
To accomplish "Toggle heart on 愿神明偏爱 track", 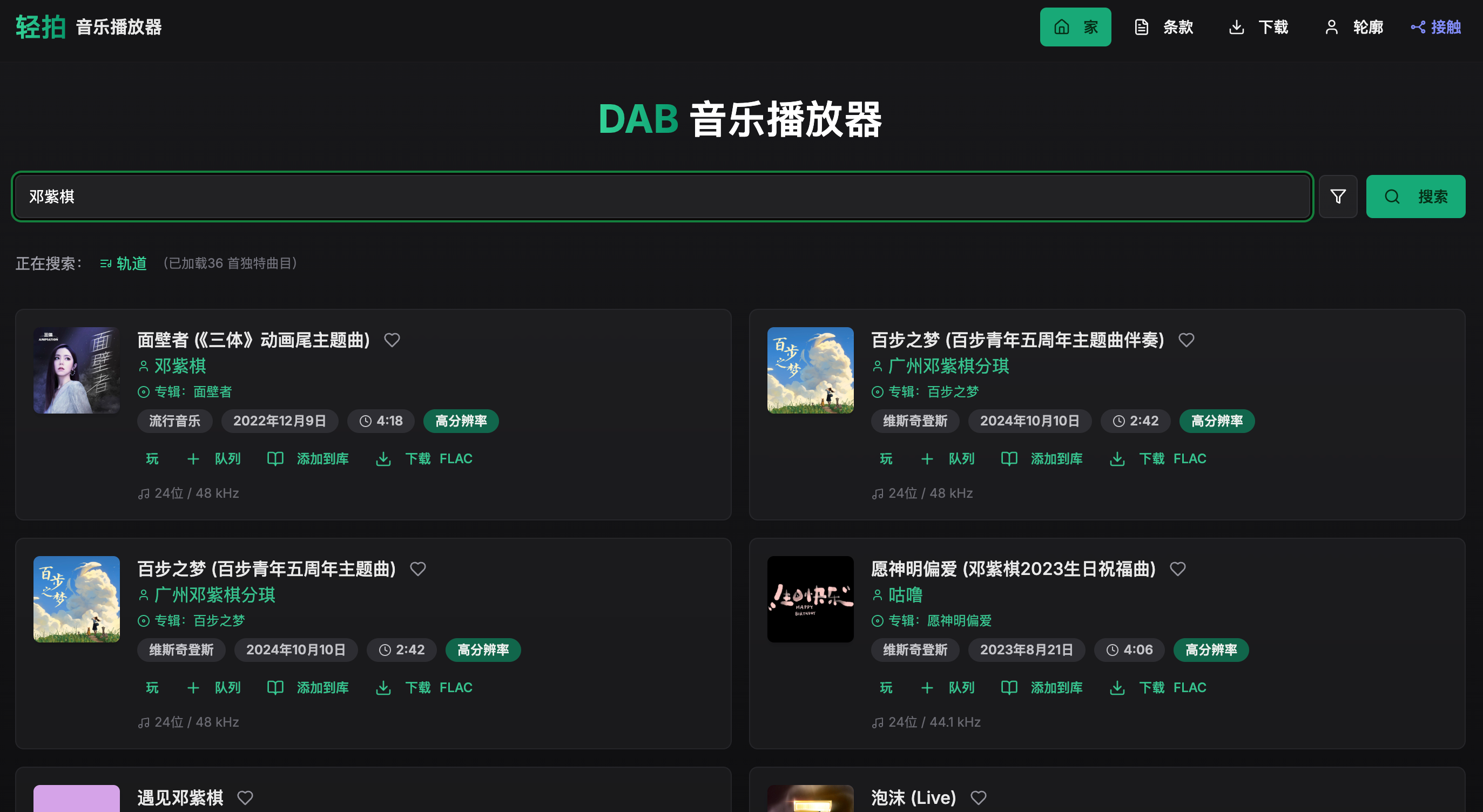I will tap(1177, 569).
